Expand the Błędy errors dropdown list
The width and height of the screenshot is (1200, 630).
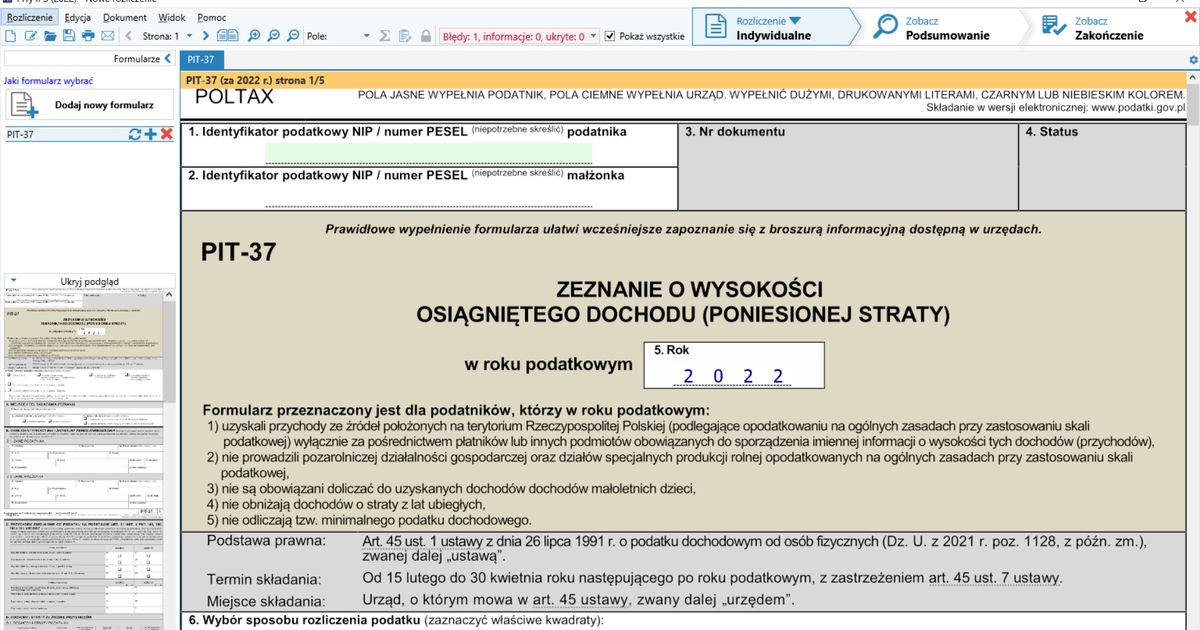594,36
